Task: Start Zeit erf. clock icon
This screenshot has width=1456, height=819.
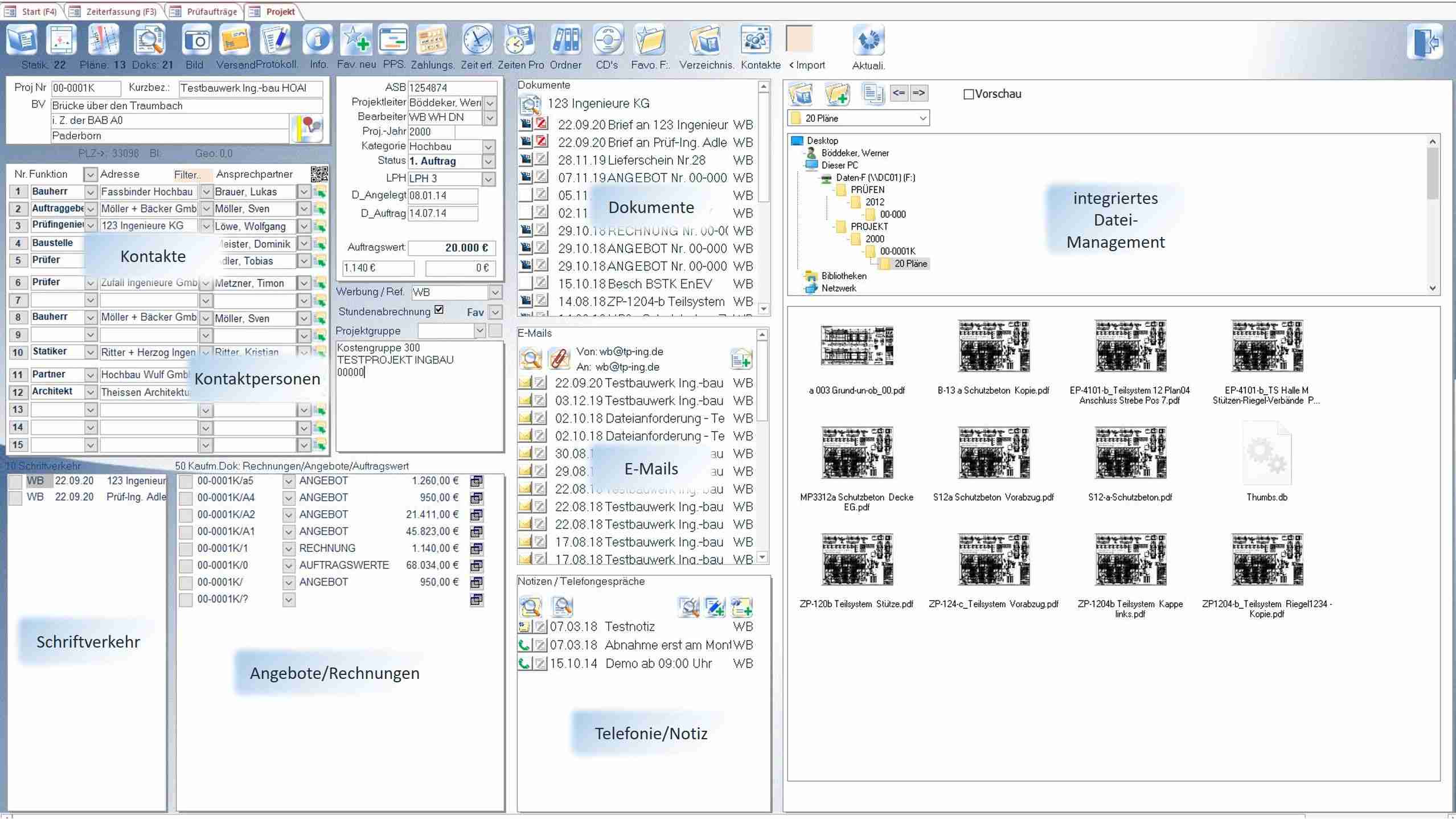Action: click(477, 41)
